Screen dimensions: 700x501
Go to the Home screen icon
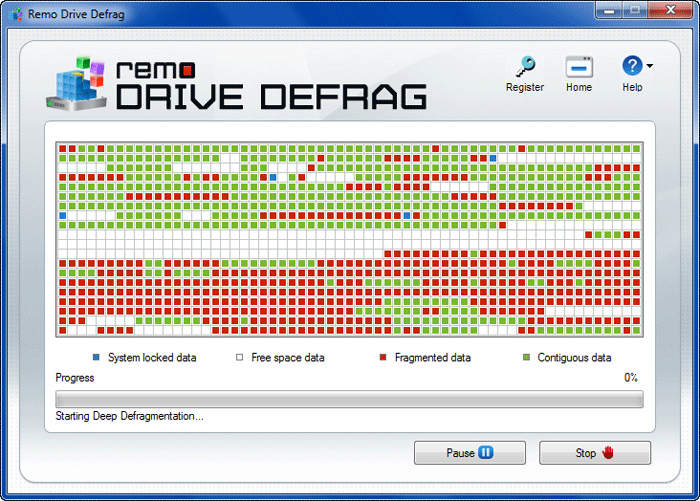tap(579, 67)
